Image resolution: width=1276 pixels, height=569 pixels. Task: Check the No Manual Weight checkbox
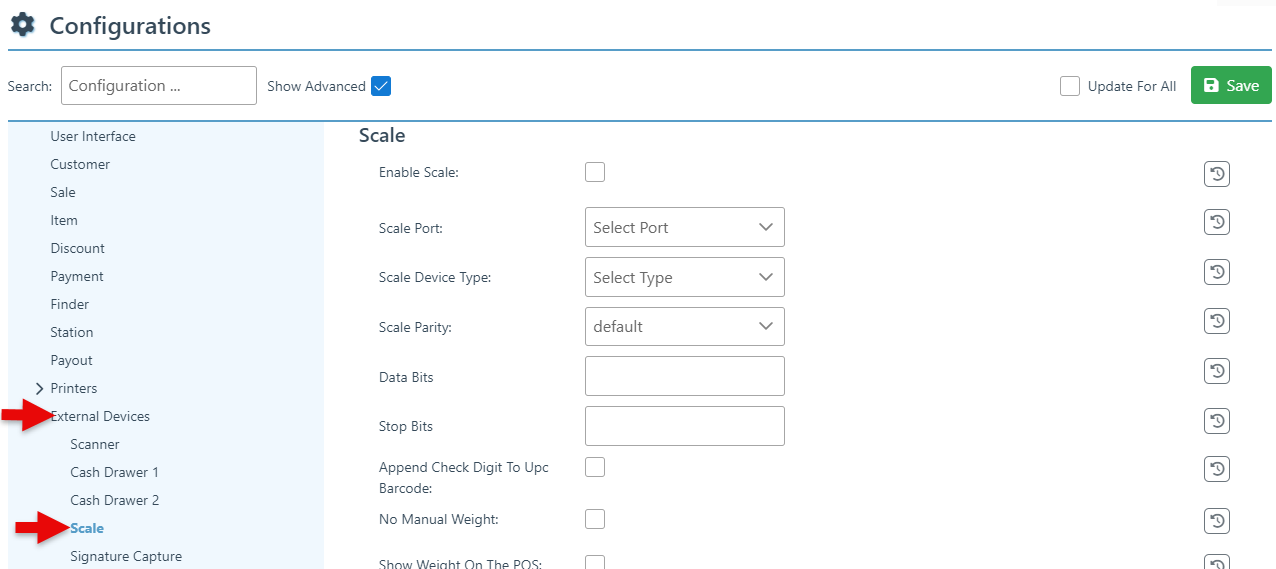(x=595, y=518)
